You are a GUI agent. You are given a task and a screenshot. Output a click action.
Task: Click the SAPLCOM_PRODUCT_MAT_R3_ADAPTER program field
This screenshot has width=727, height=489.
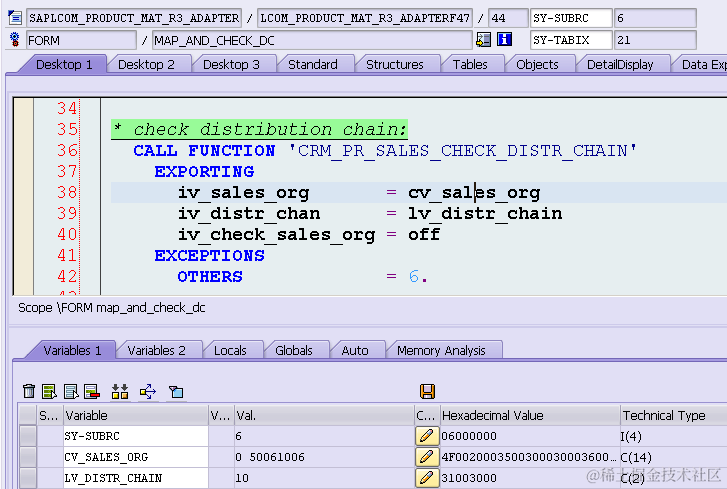click(134, 18)
